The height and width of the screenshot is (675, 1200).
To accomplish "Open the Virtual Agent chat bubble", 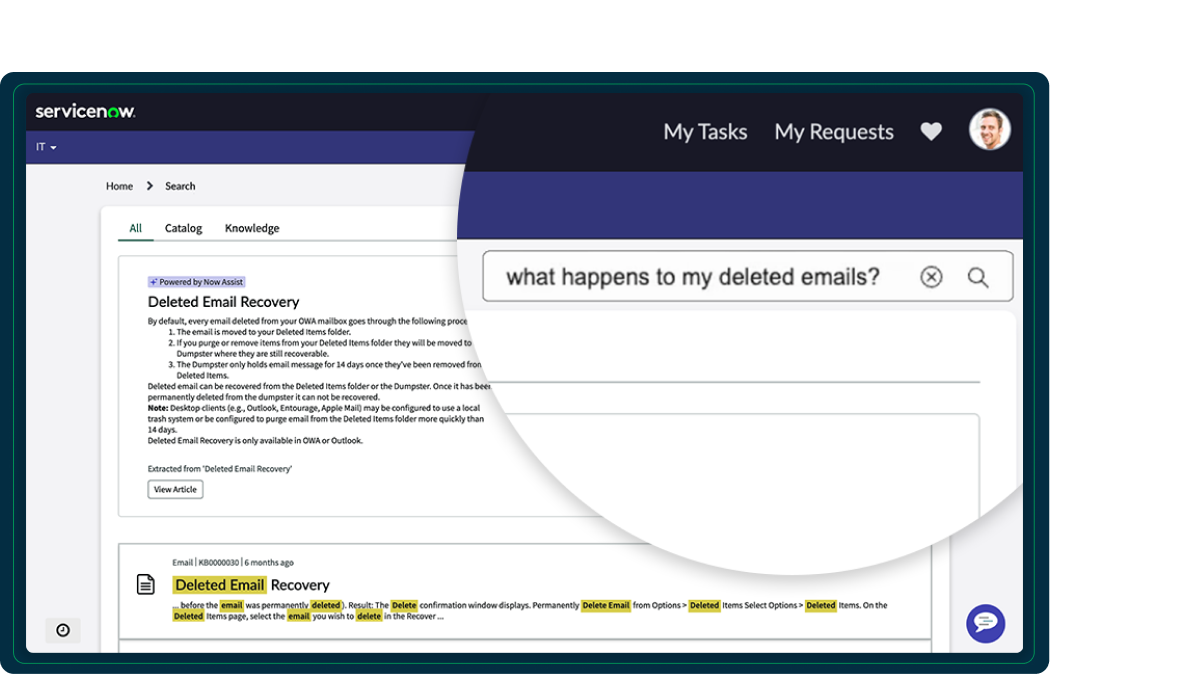I will pos(985,623).
